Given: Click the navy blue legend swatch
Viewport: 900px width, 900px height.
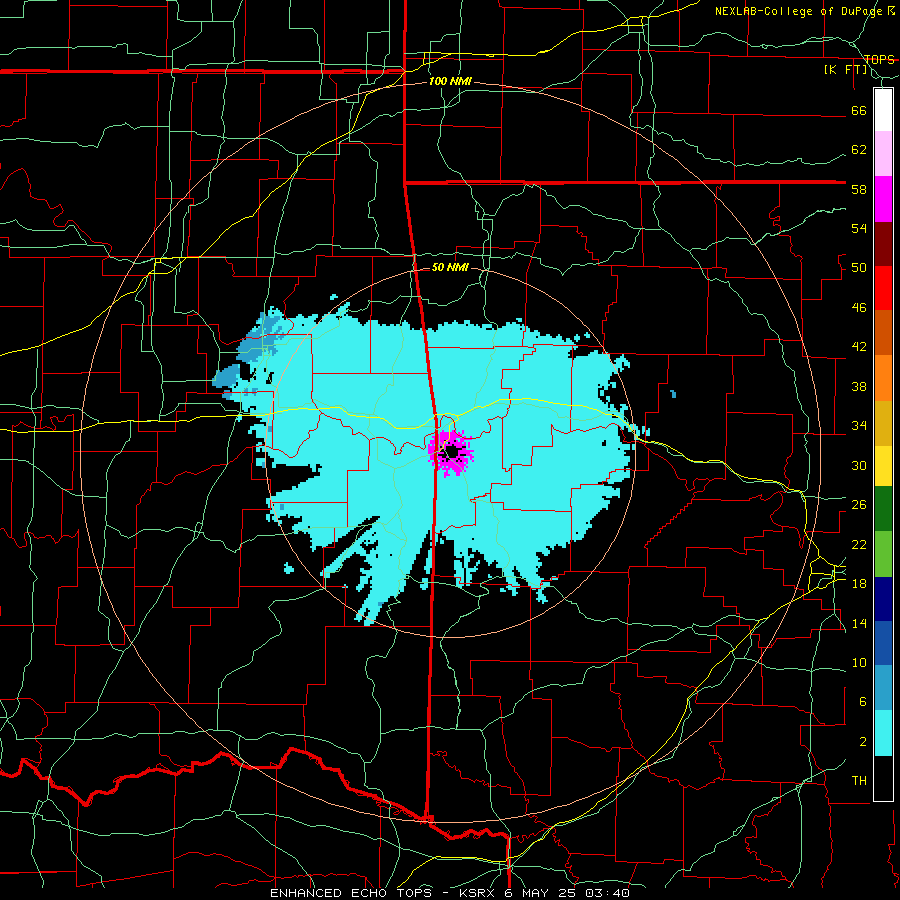Looking at the screenshot, I should pyautogui.click(x=883, y=599).
